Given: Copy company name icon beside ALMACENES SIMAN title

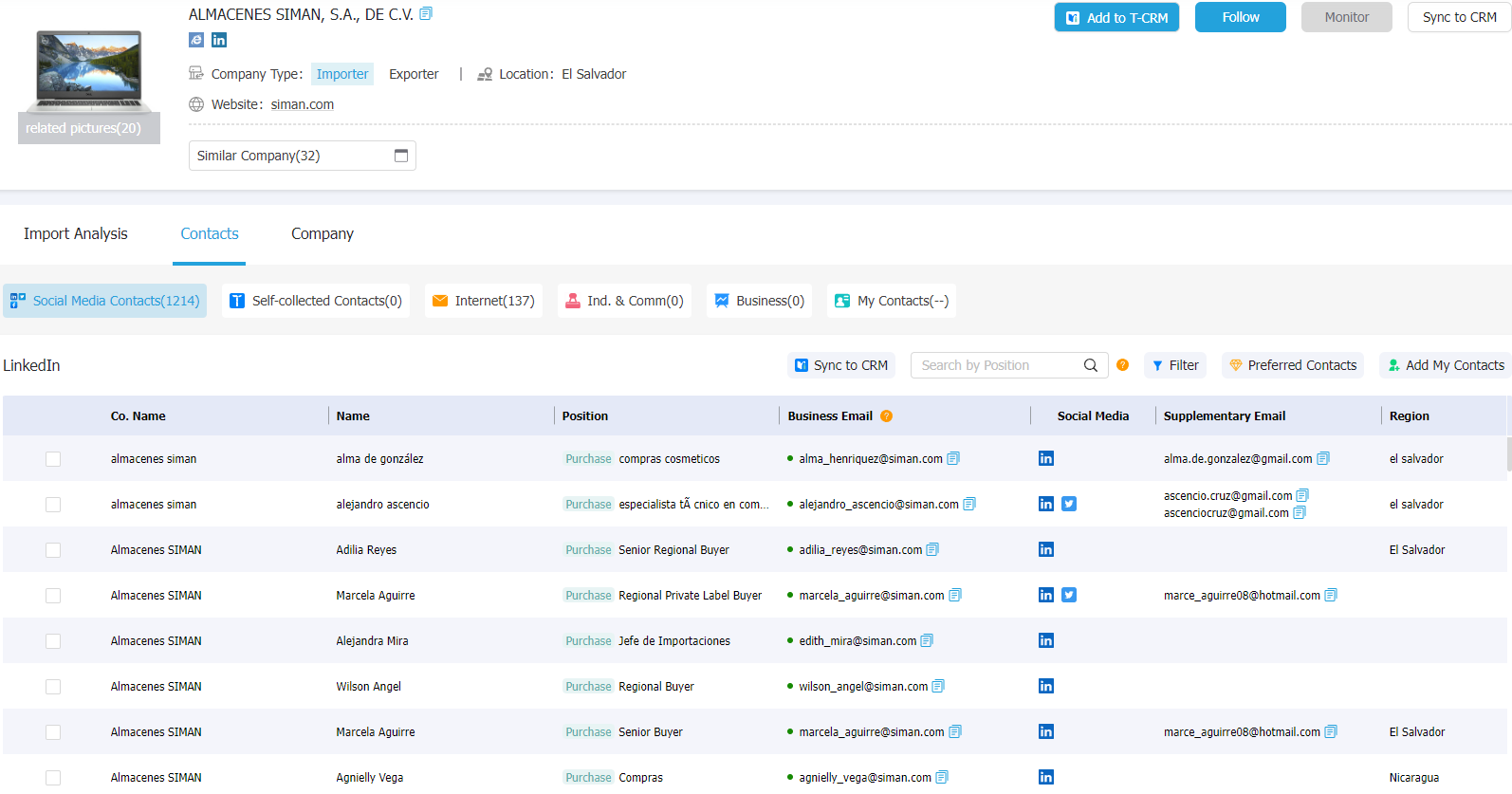Looking at the screenshot, I should (426, 13).
